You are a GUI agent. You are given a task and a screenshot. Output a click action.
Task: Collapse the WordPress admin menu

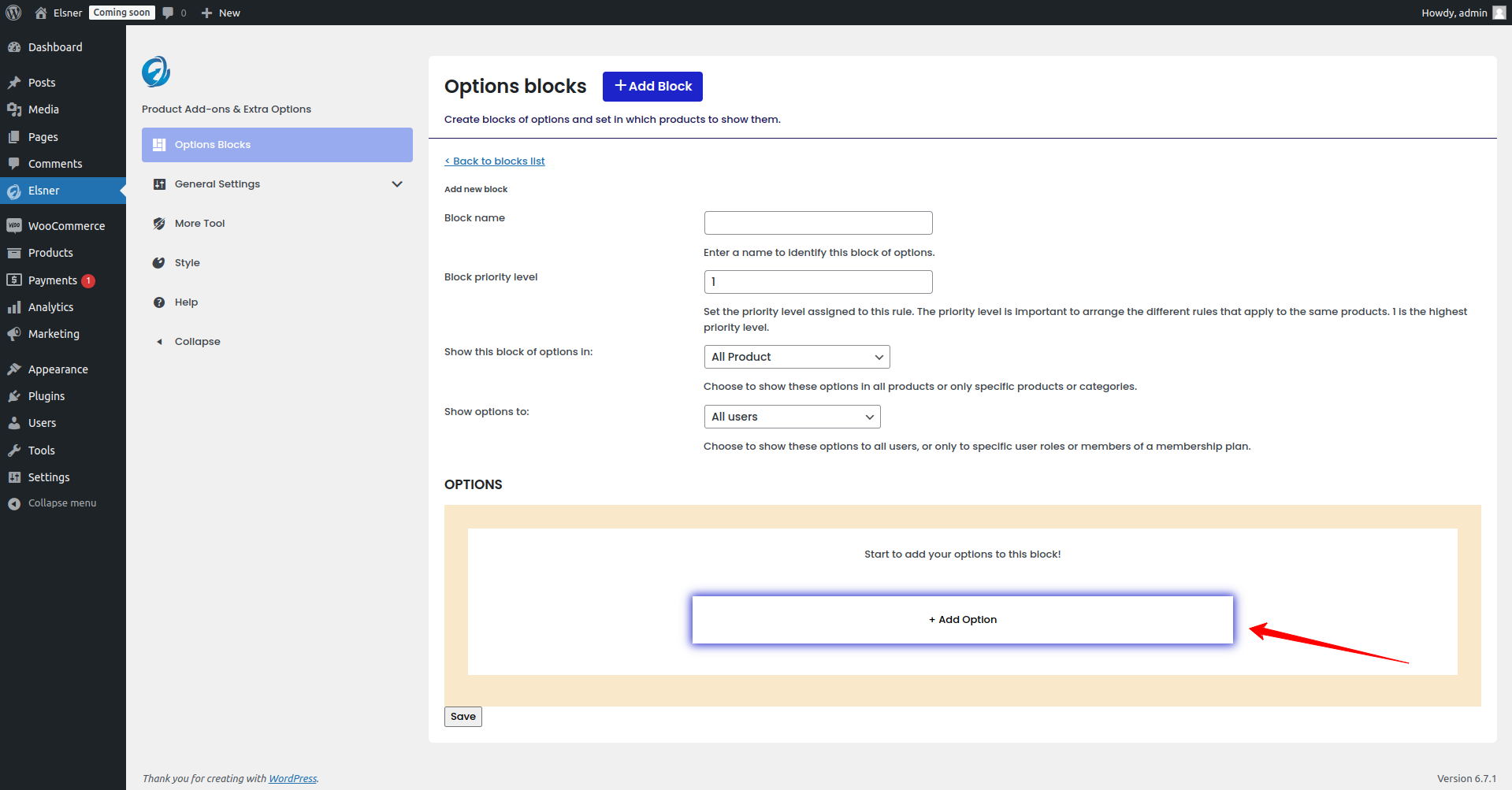61,503
